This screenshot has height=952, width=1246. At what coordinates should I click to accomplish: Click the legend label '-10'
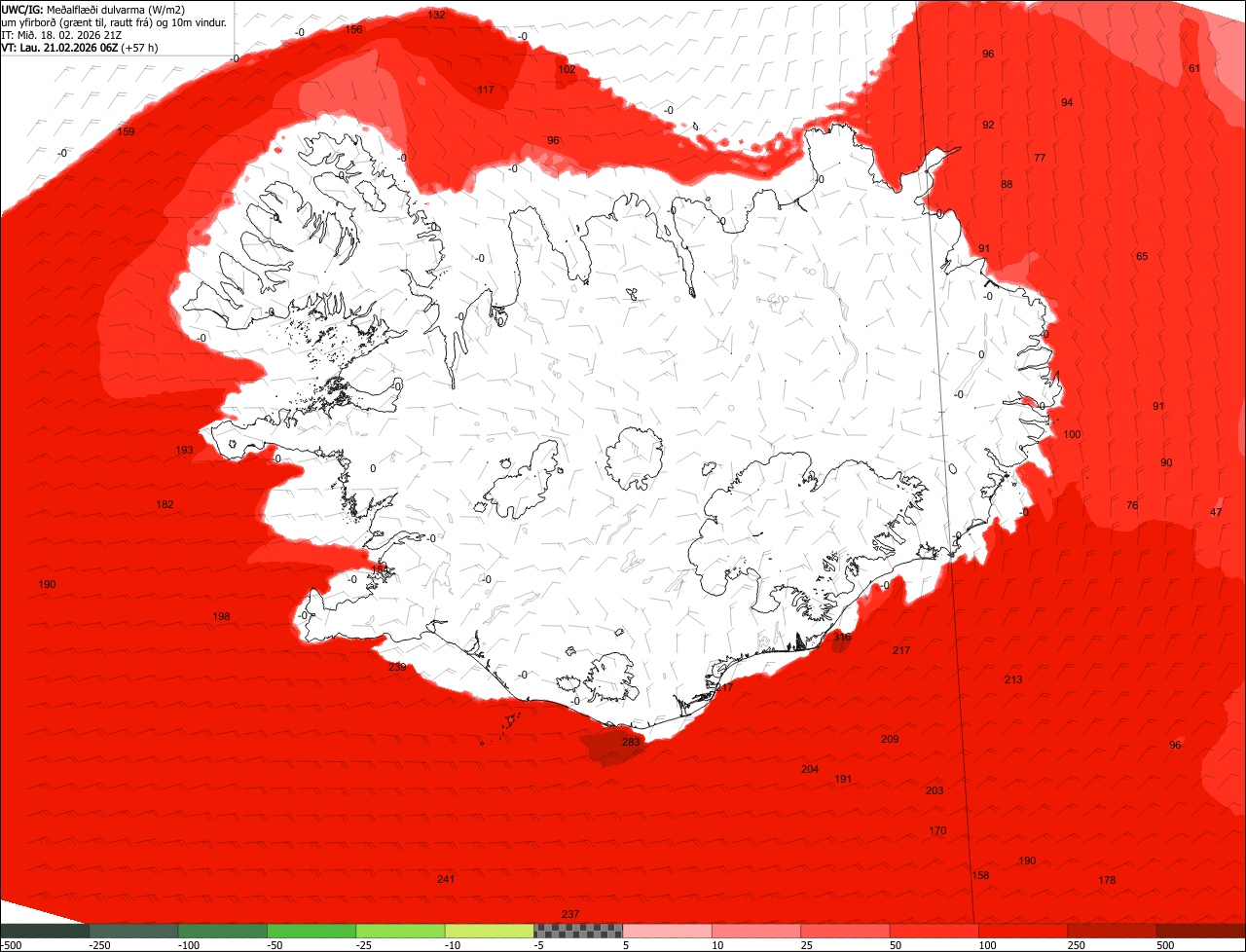(455, 945)
